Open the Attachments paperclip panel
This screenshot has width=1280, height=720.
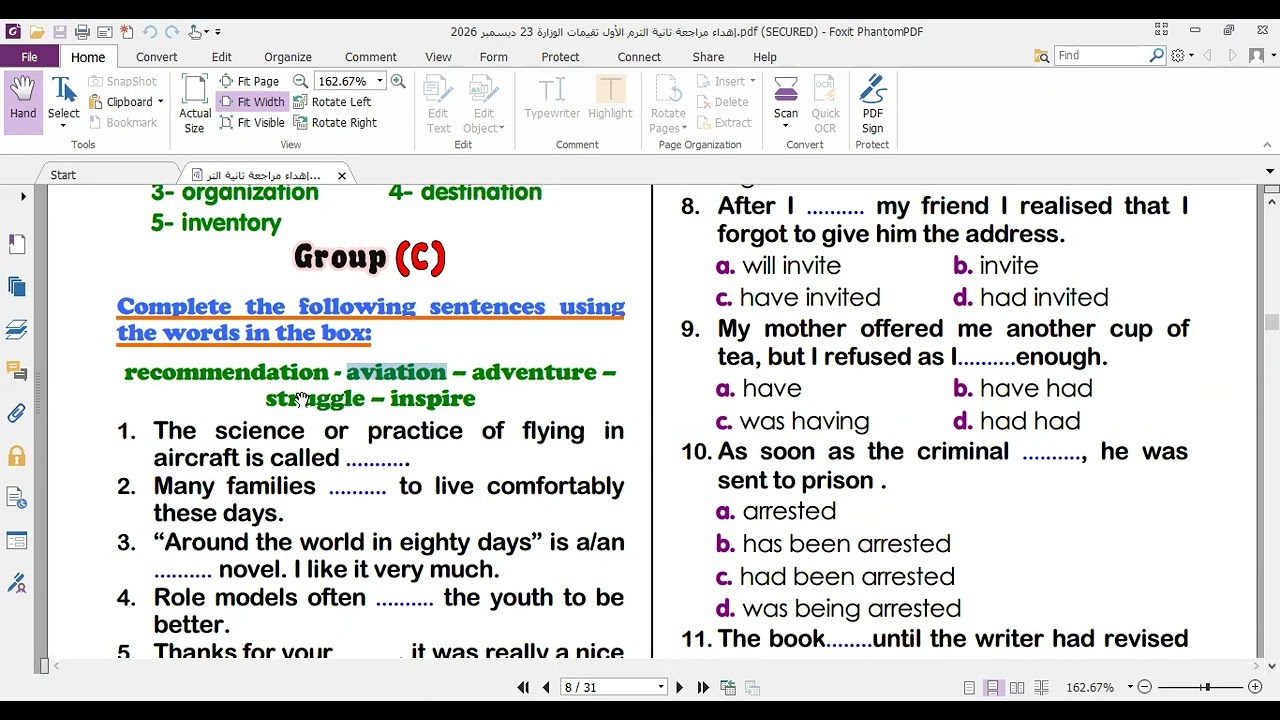(17, 413)
